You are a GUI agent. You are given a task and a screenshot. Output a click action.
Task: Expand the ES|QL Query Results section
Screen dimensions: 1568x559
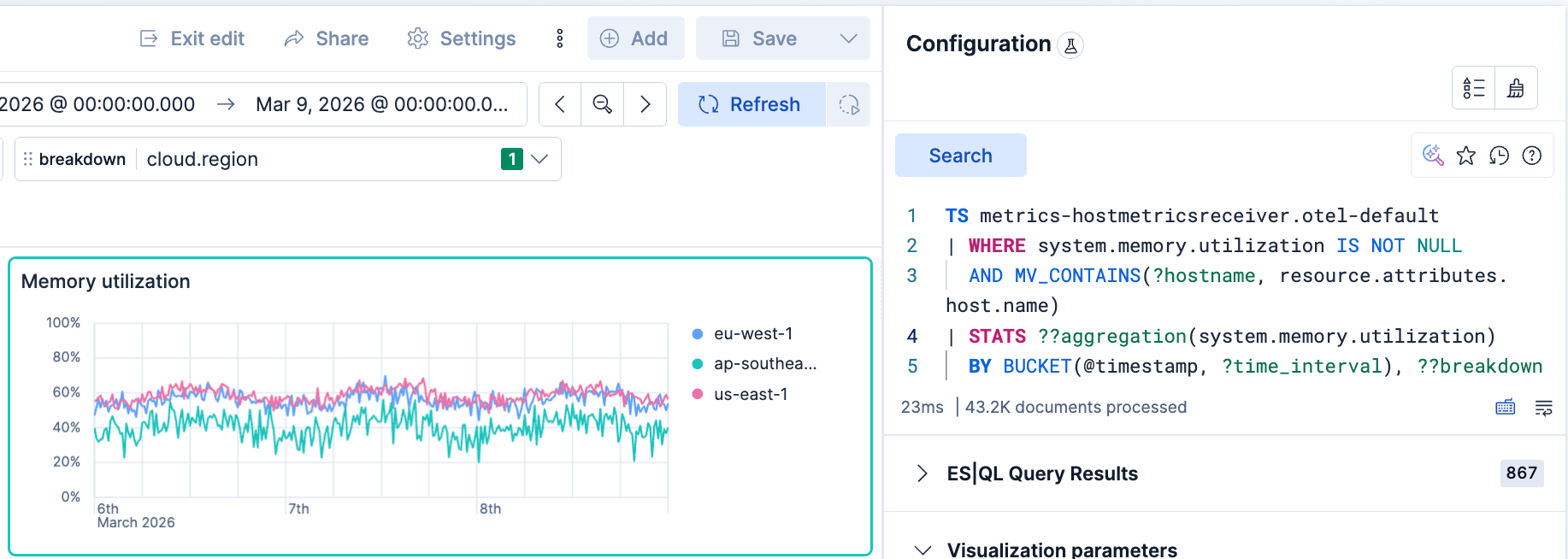point(922,474)
